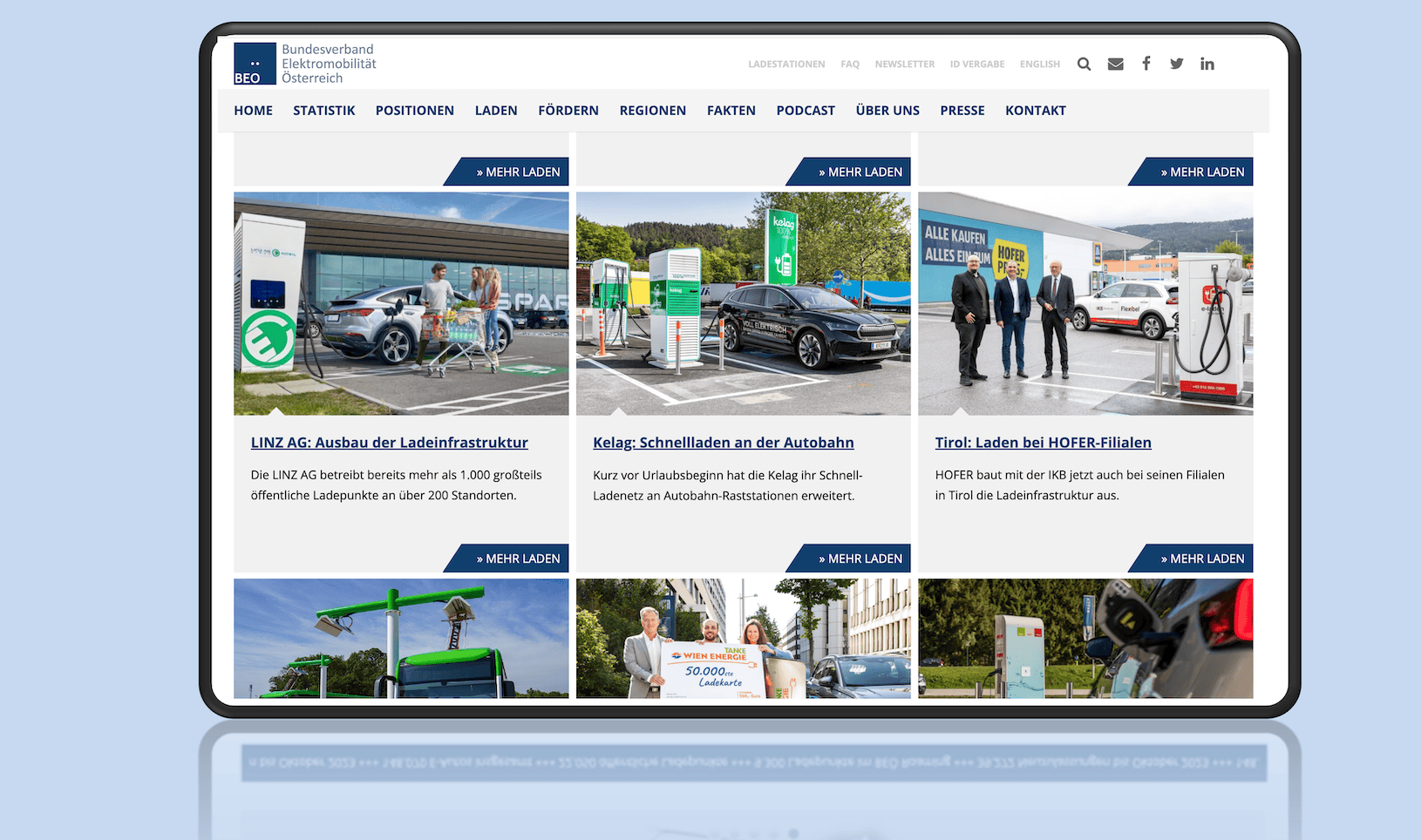Click the LADESTATIONEN top link
Screen dimensions: 1421x840
[x=786, y=64]
